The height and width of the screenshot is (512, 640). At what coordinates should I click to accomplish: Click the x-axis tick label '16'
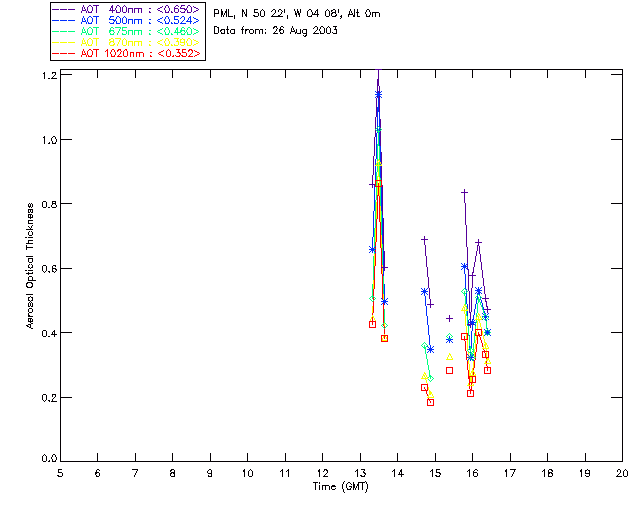473,473
